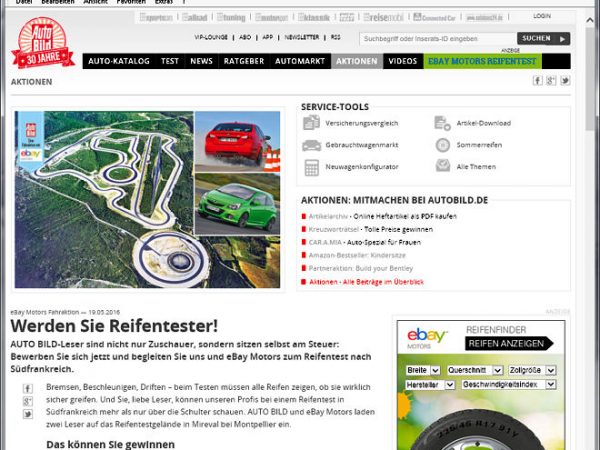Viewport: 600px width, 450px height.
Task: Open the Kreuzworträtsel link
Action: coord(333,230)
